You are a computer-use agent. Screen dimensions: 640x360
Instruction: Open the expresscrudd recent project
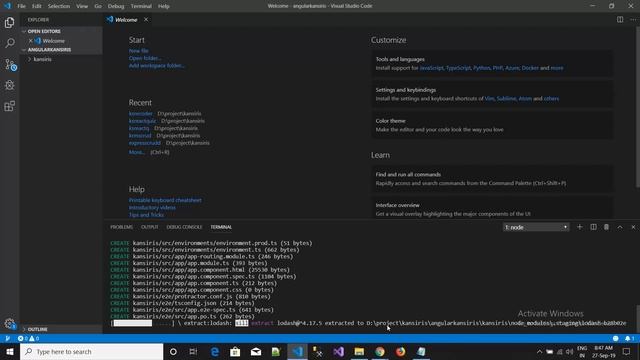pyautogui.click(x=145, y=143)
